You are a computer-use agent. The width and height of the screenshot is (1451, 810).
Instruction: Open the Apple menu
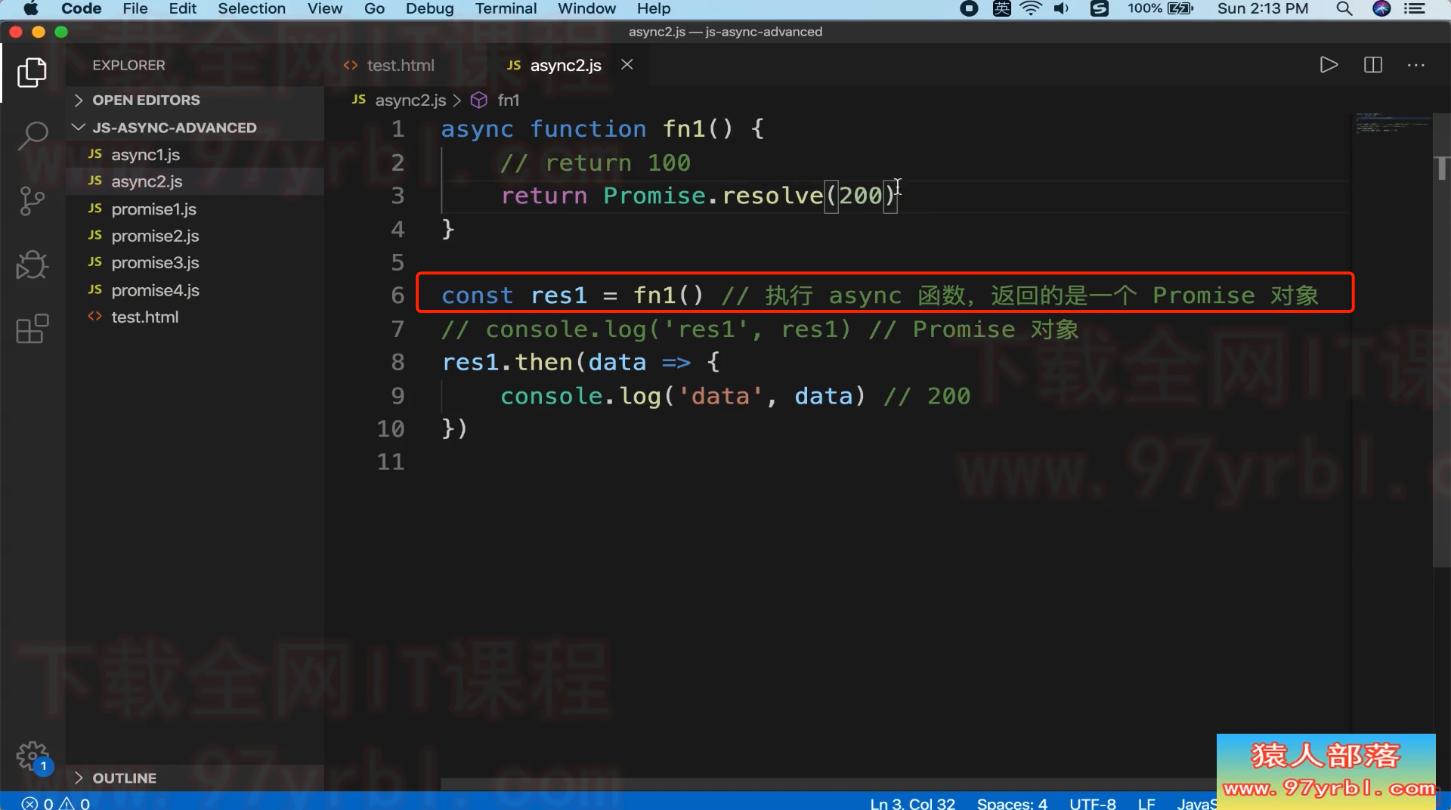[x=30, y=9]
